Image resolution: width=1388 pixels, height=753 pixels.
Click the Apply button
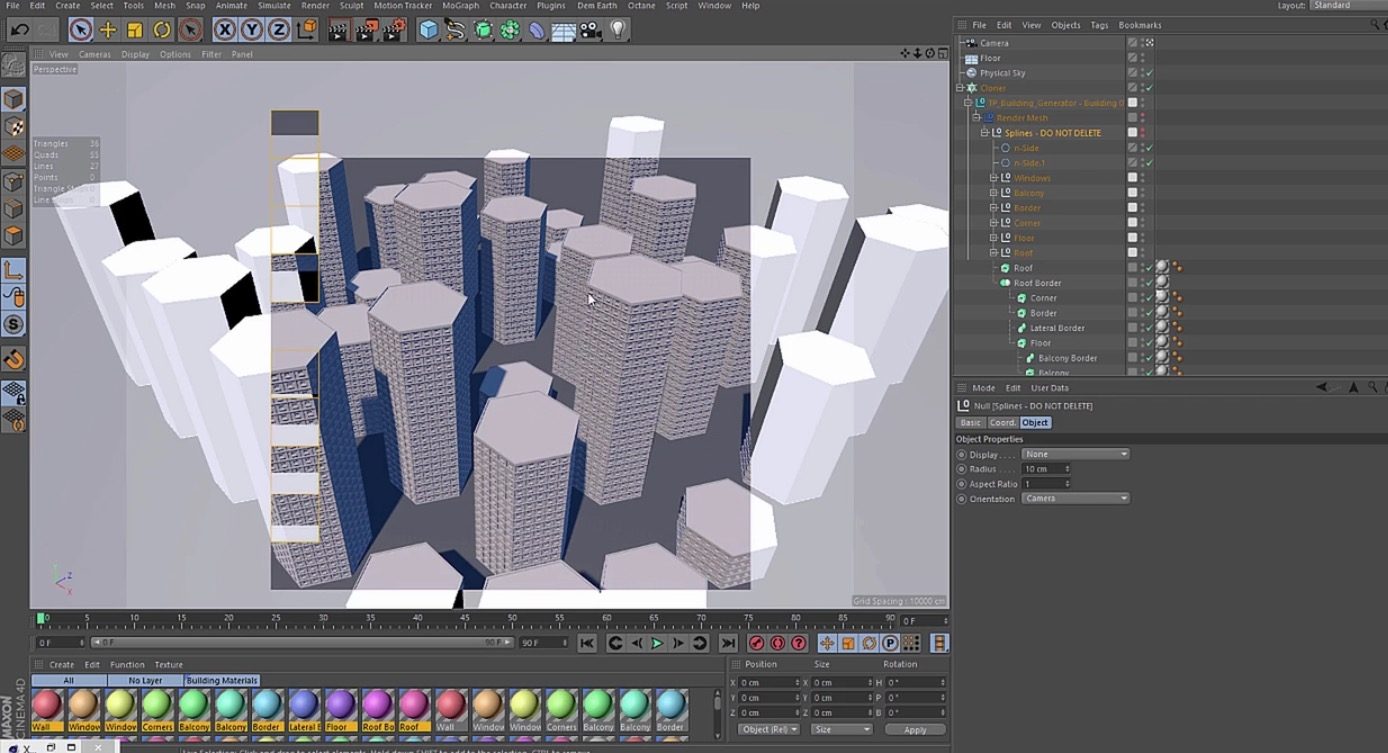[x=915, y=730]
